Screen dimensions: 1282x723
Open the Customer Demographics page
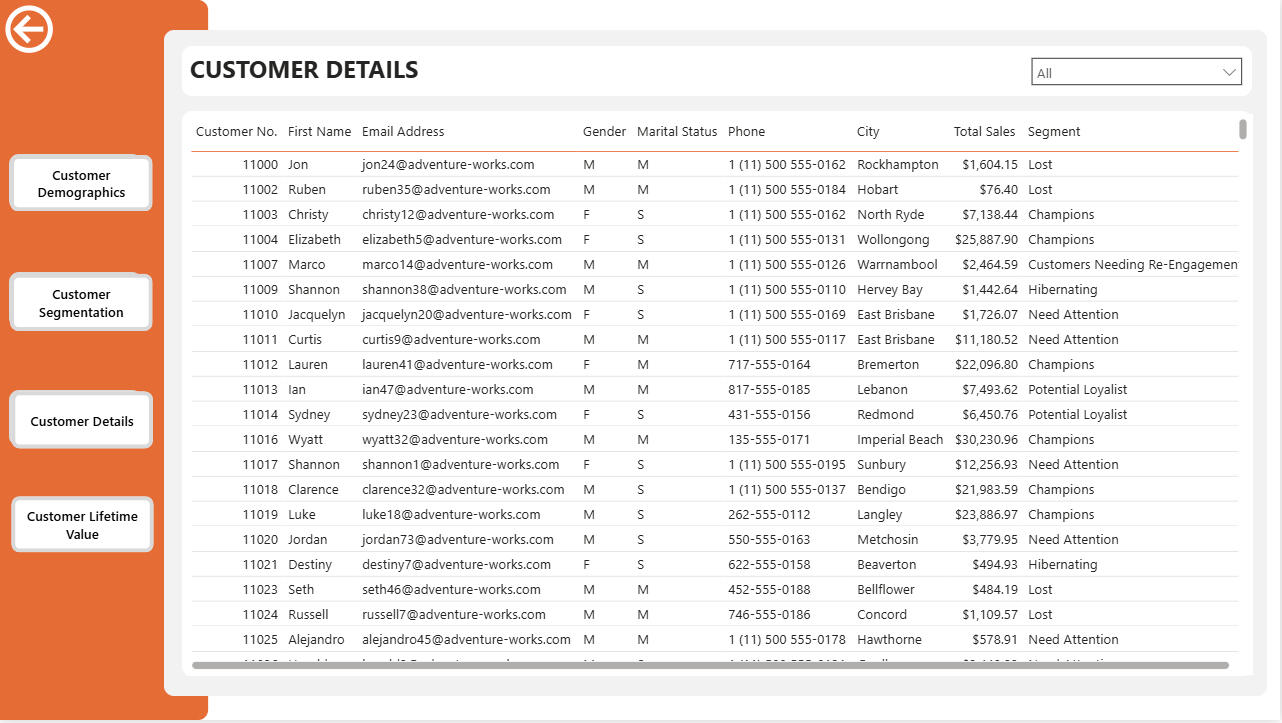(81, 184)
